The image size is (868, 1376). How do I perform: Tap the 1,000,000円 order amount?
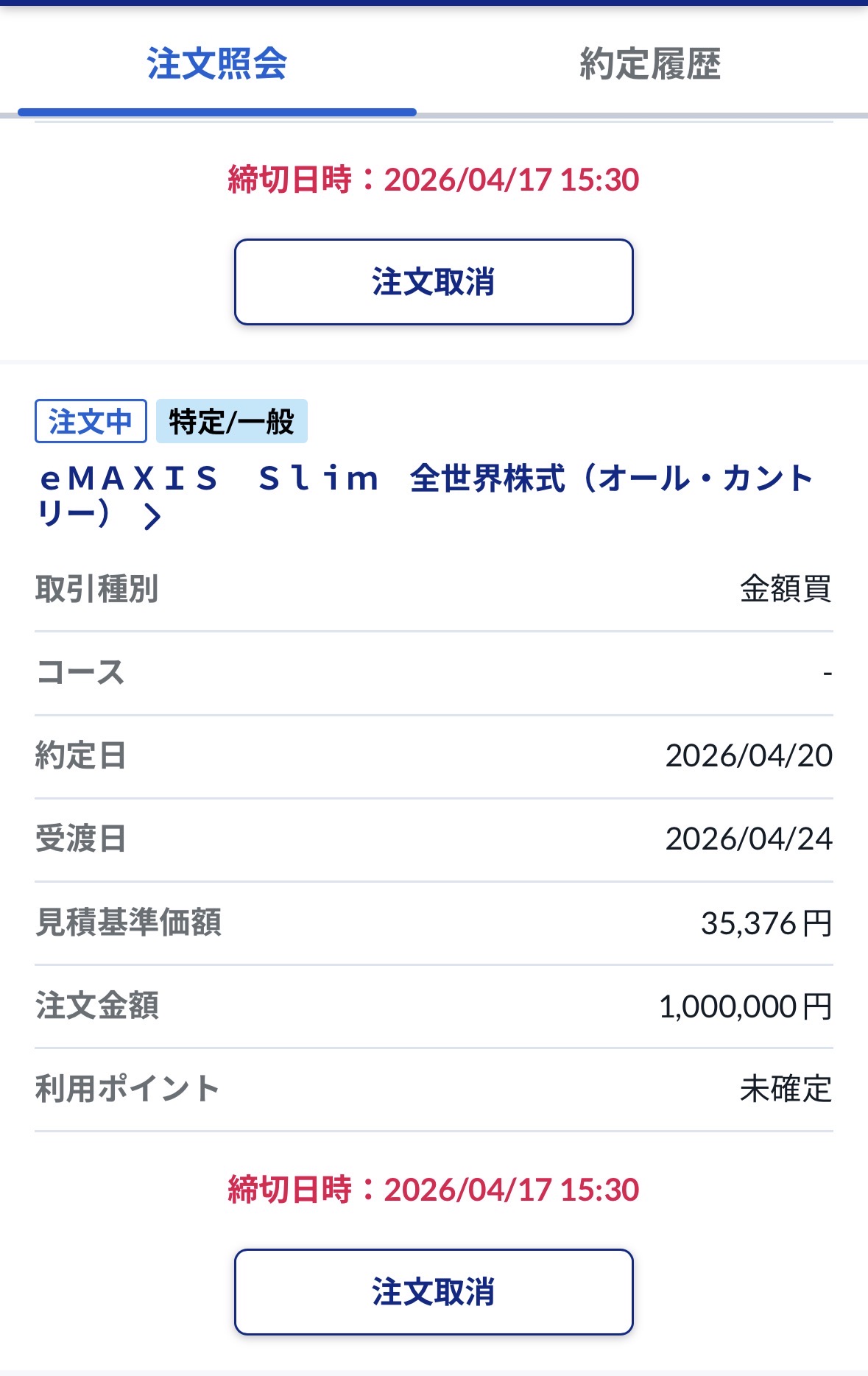pyautogui.click(x=744, y=1006)
